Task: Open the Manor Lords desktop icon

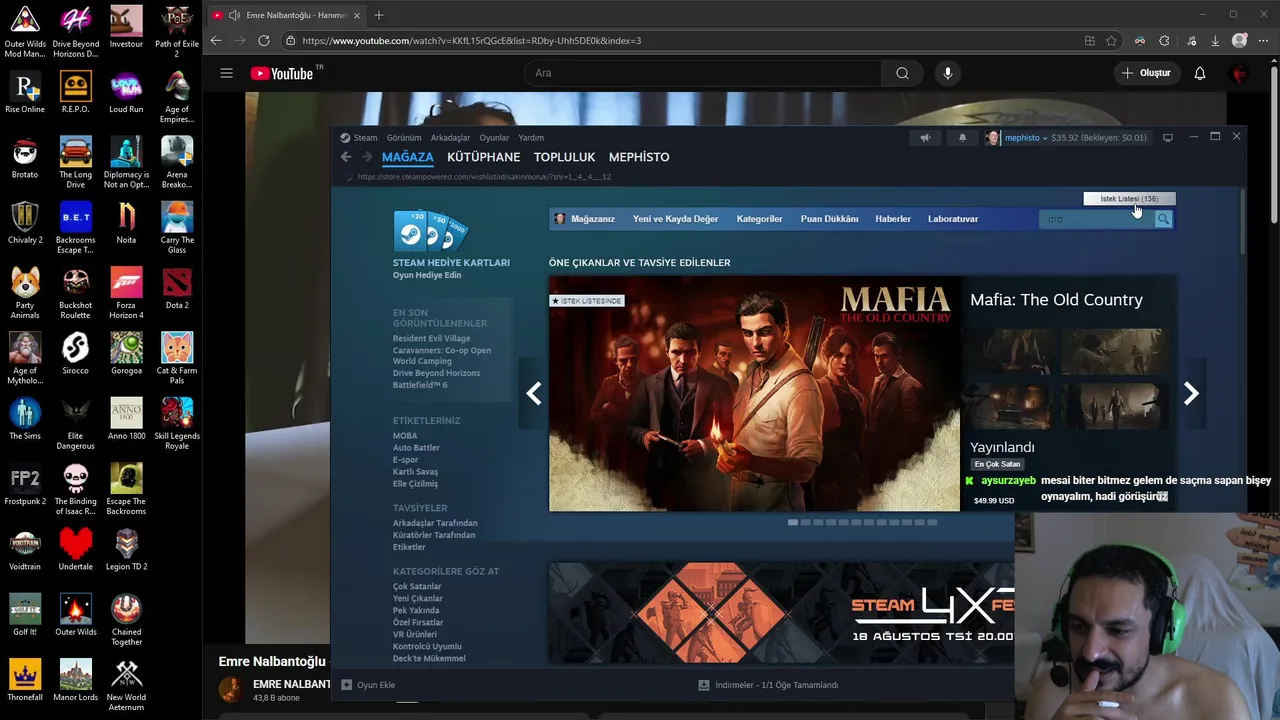Action: point(75,680)
